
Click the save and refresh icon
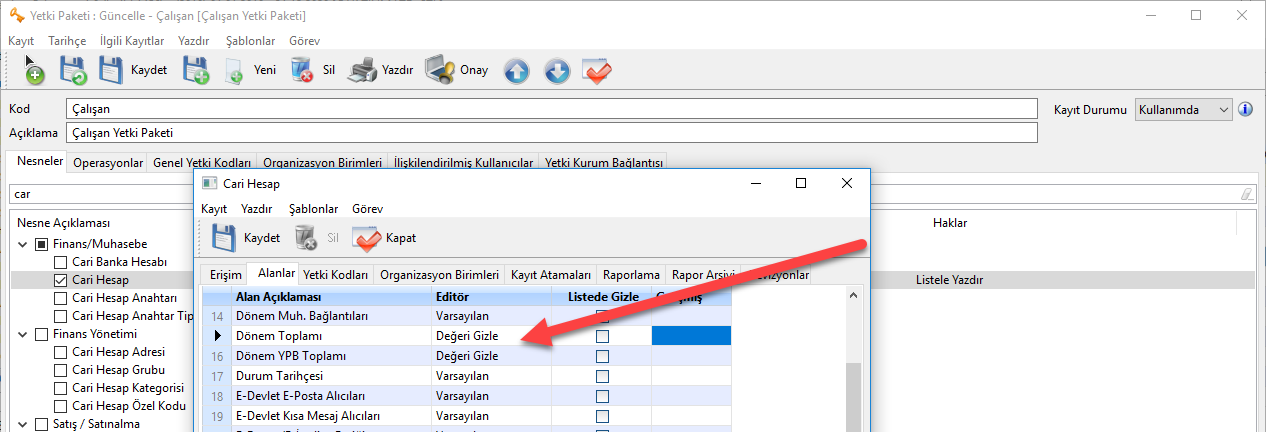(x=73, y=70)
